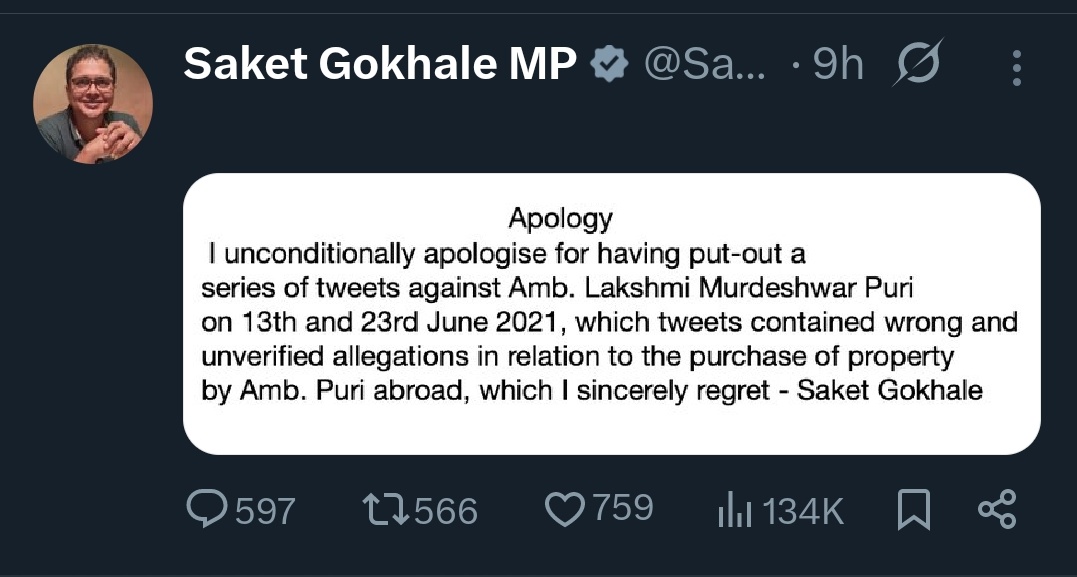
Task: Open the three-dot more options menu
Action: pyautogui.click(x=1016, y=67)
